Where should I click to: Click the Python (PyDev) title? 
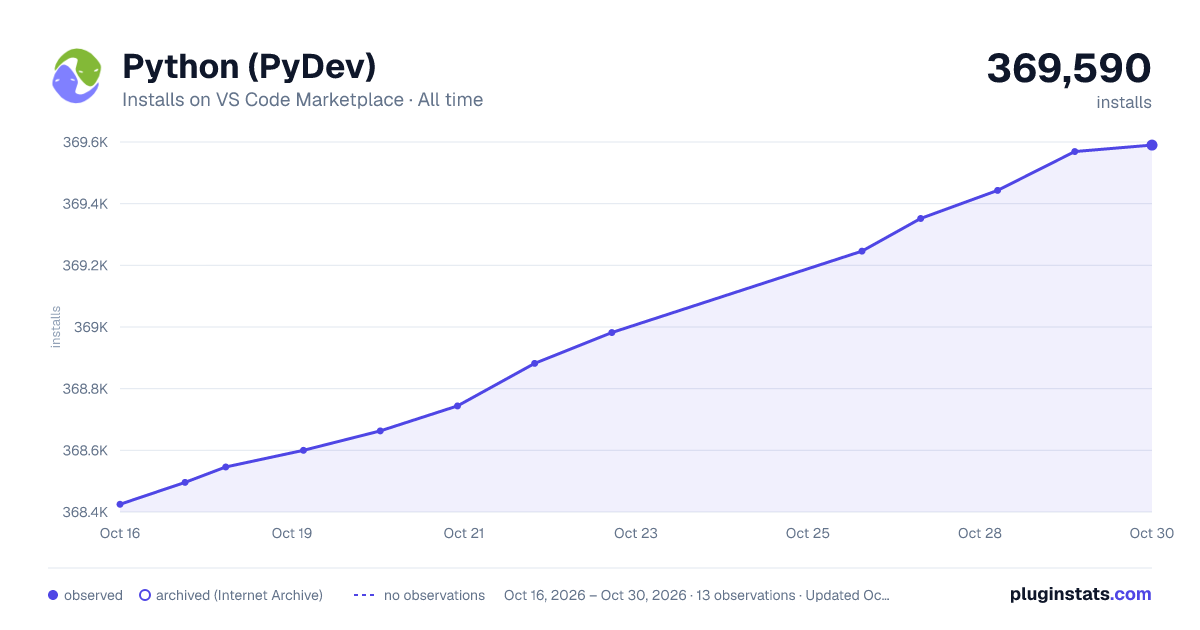[249, 67]
